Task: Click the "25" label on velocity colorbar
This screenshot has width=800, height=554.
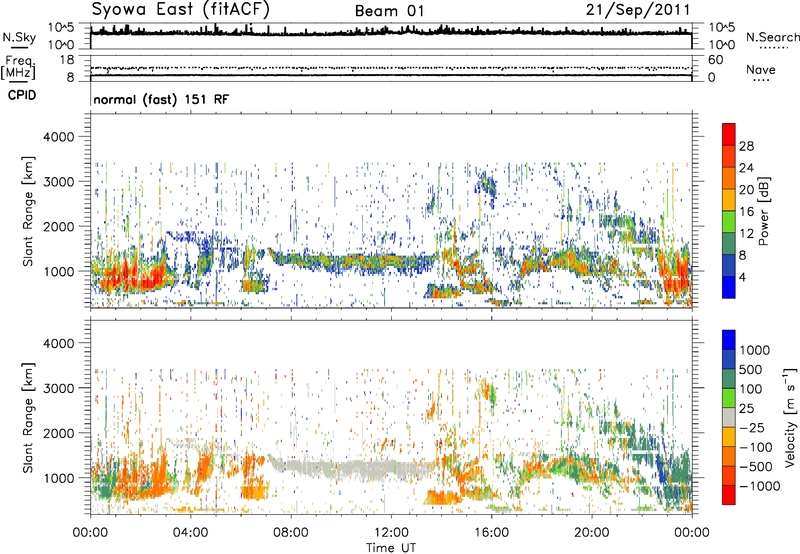Action: 747,409
